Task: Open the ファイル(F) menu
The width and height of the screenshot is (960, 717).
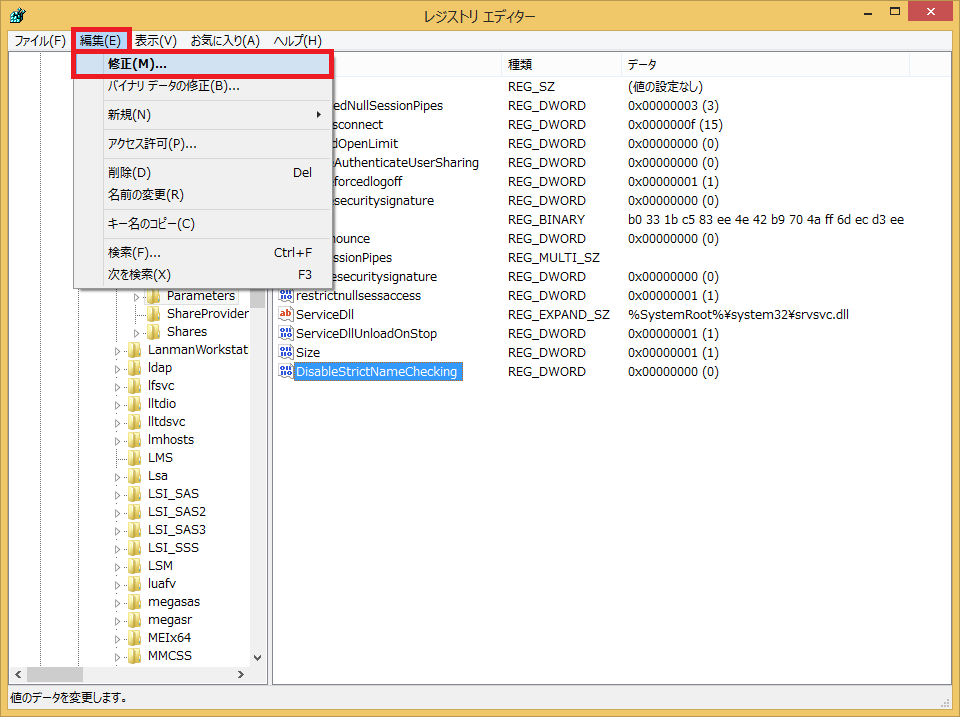Action: (40, 40)
